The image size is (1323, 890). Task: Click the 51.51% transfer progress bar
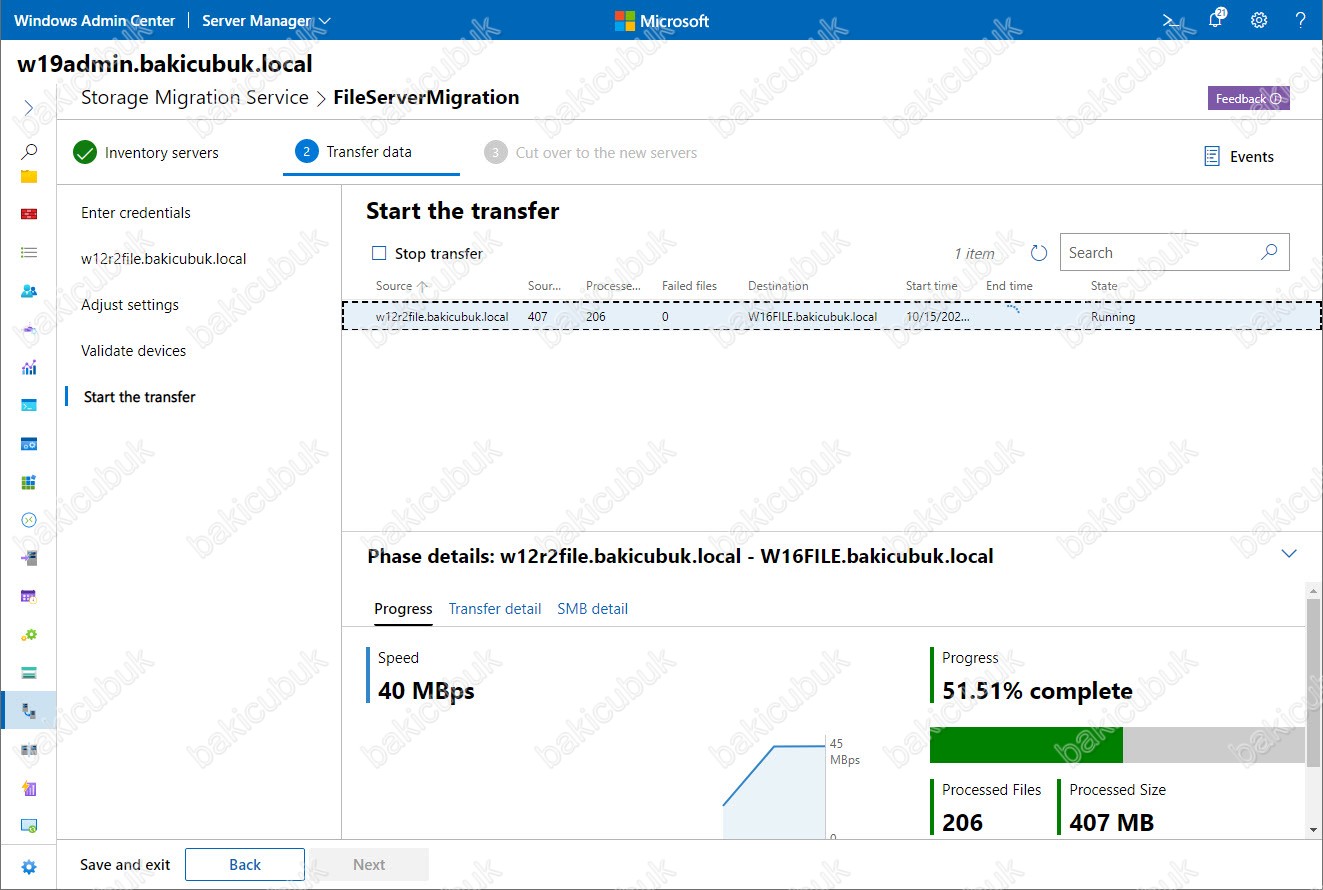point(1117,745)
